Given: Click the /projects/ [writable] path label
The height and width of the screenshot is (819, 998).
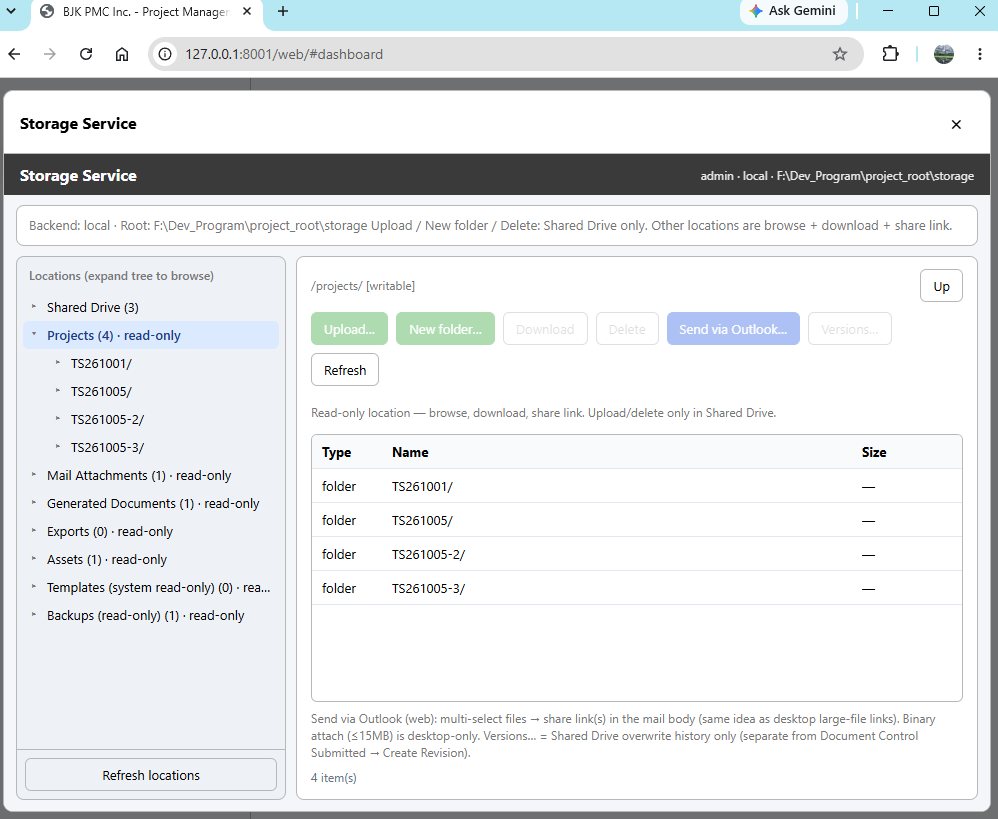Looking at the screenshot, I should click(x=363, y=286).
